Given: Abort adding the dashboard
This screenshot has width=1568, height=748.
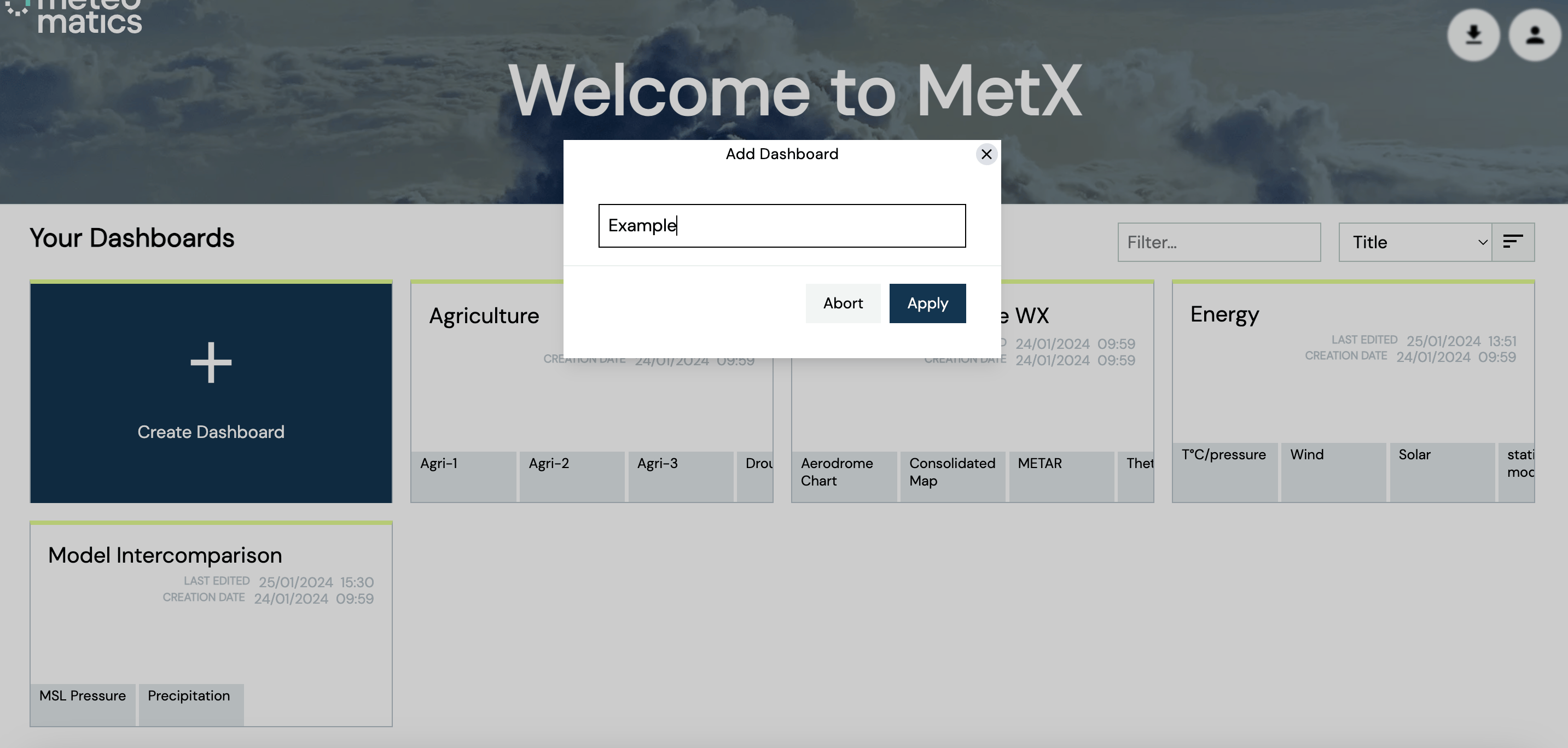Looking at the screenshot, I should click(843, 303).
